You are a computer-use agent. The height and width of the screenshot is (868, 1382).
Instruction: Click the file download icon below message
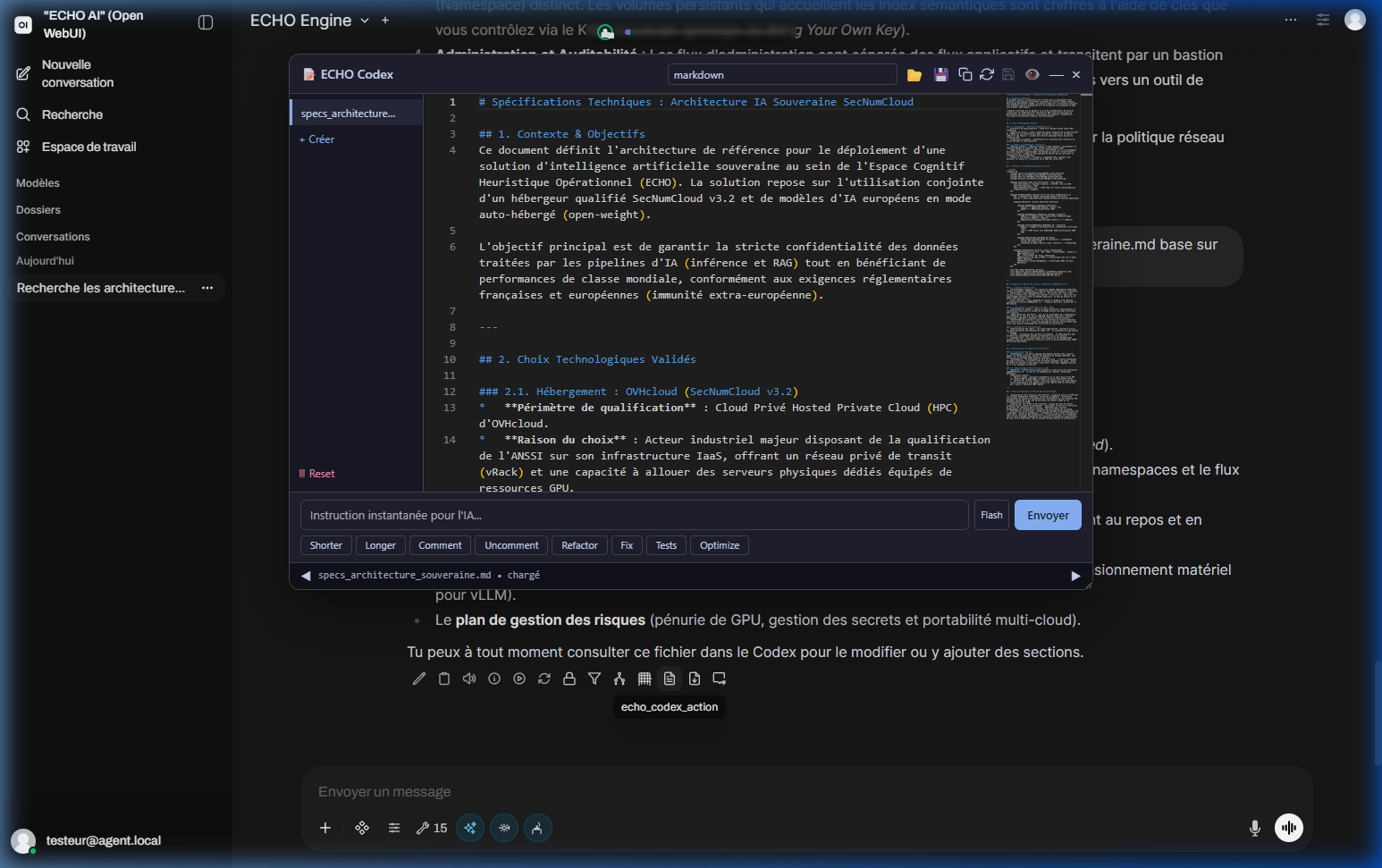point(694,678)
